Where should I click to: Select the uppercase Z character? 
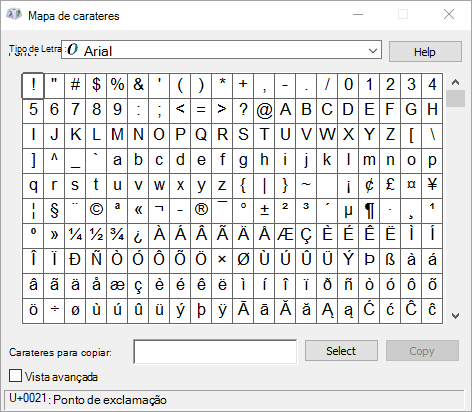(390, 136)
